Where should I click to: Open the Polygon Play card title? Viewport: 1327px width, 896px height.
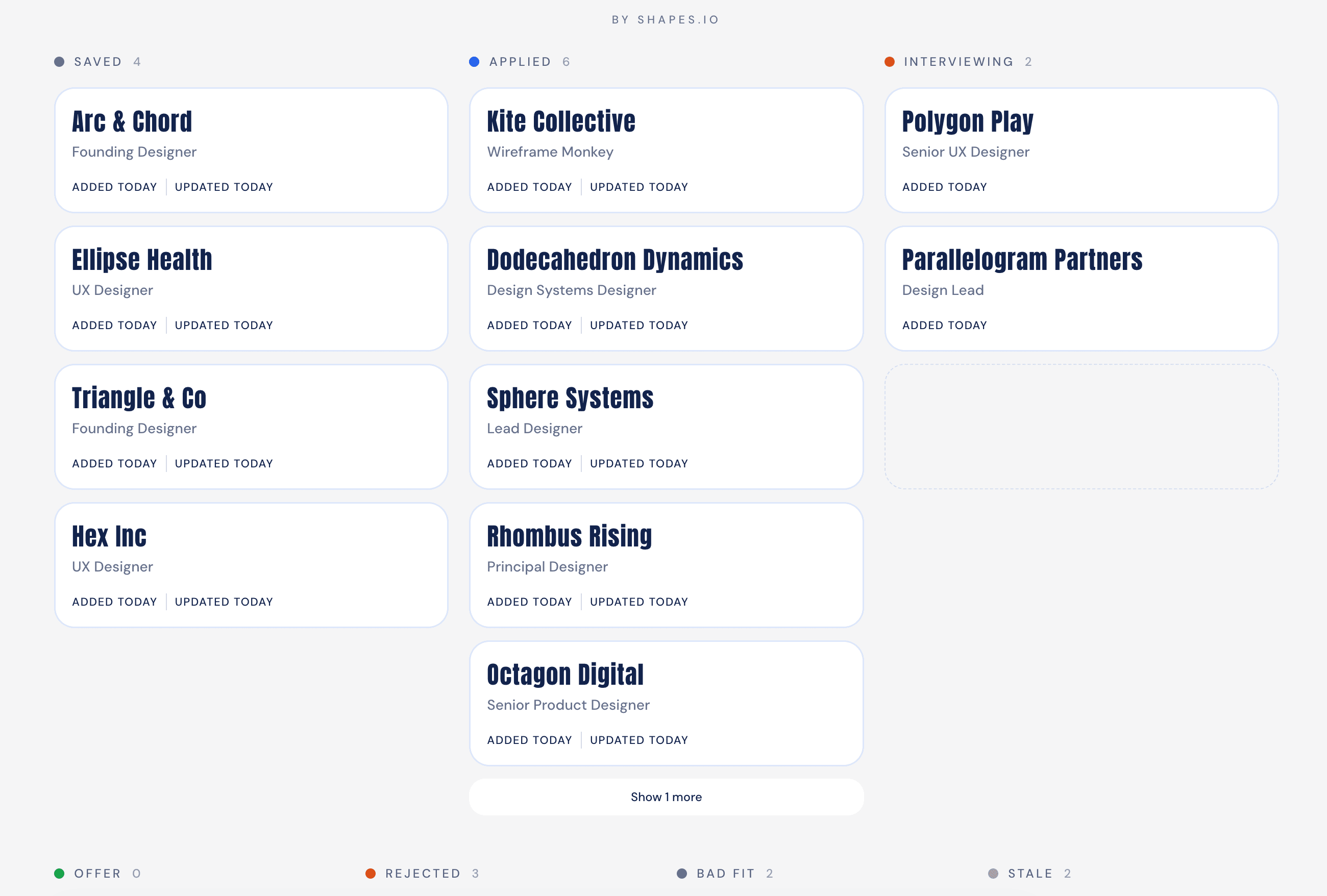(968, 121)
